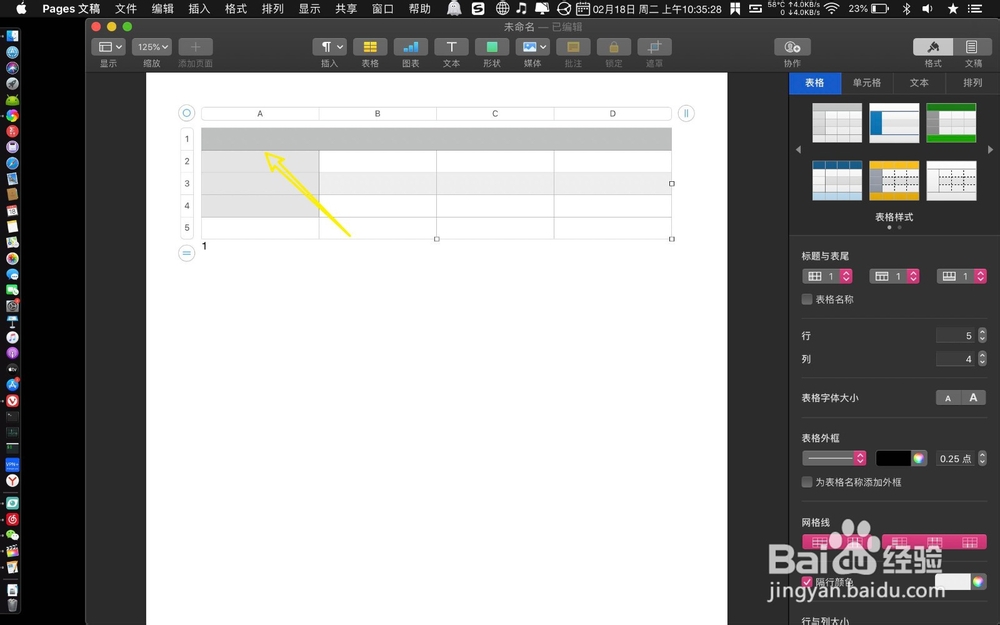The width and height of the screenshot is (1000, 625).
Task: Open the outline color wheel picker
Action: 918,458
